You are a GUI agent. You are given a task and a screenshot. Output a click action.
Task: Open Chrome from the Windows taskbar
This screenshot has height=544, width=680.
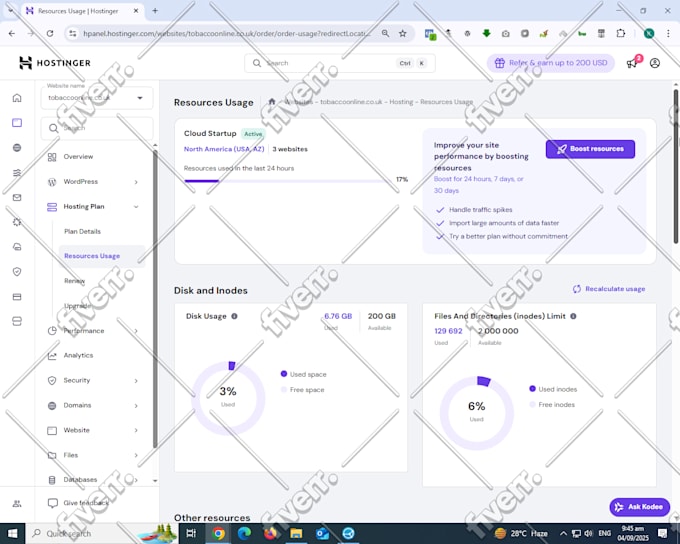point(219,533)
